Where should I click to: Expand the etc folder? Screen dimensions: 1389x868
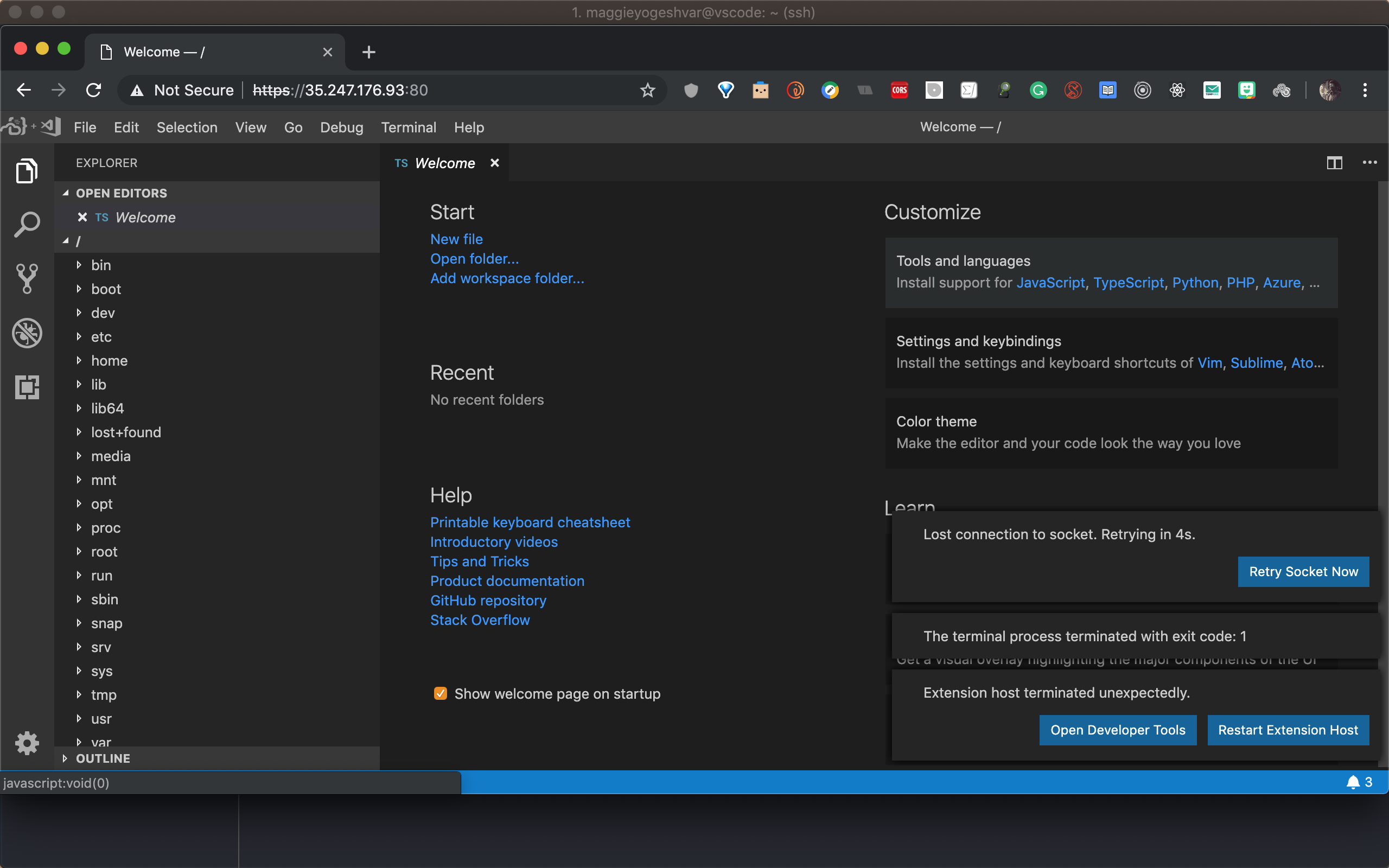[x=101, y=337]
